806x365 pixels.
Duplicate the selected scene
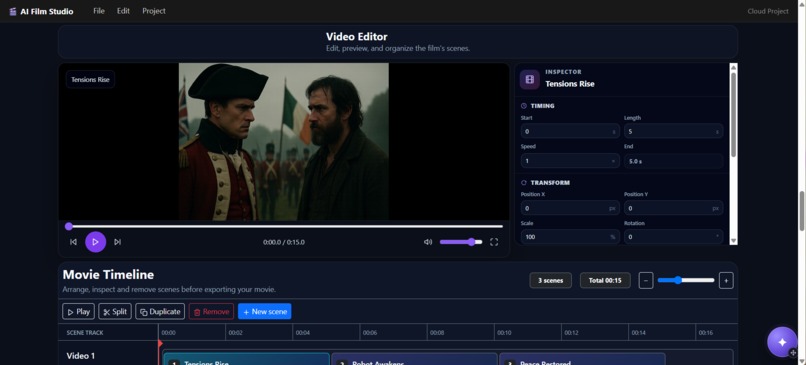[160, 312]
